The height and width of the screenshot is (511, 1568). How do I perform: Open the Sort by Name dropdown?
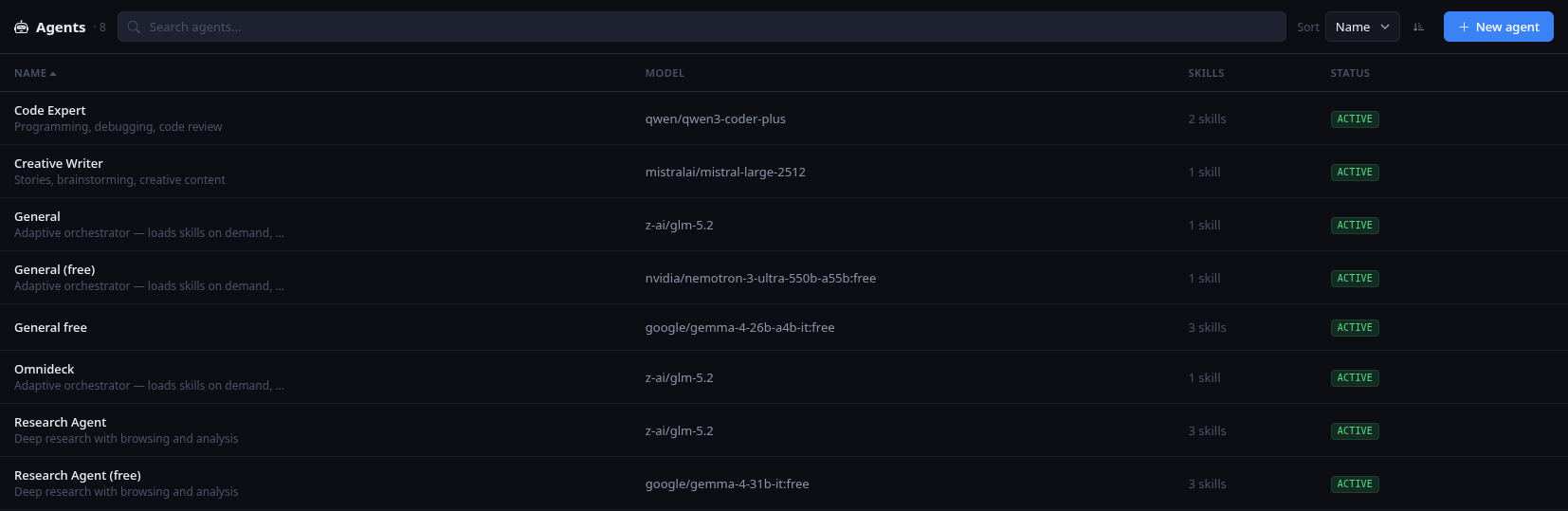click(x=1362, y=27)
